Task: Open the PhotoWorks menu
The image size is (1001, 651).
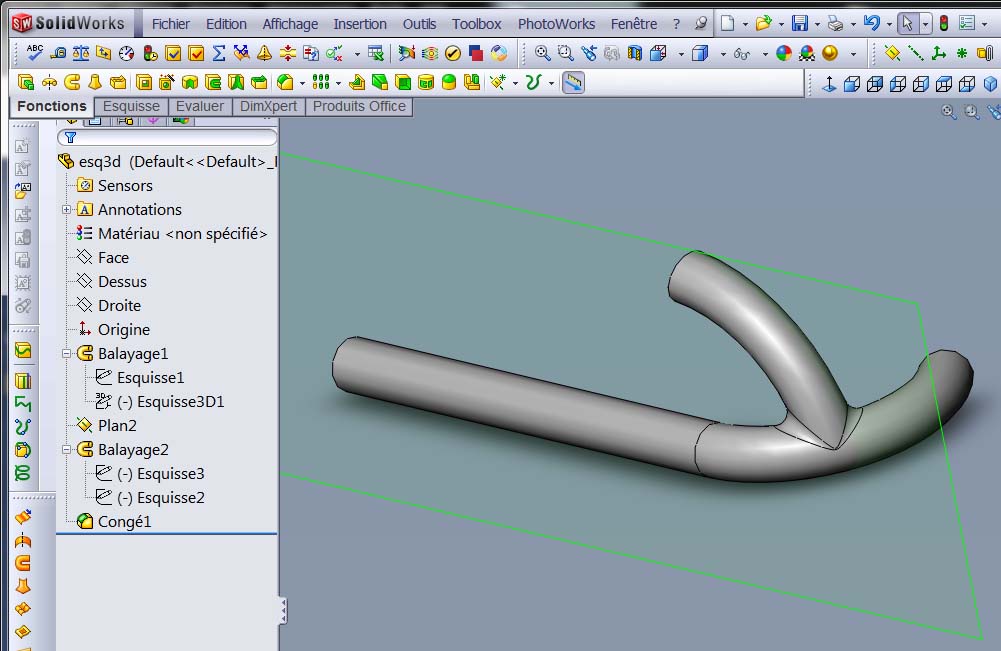Action: (x=556, y=24)
